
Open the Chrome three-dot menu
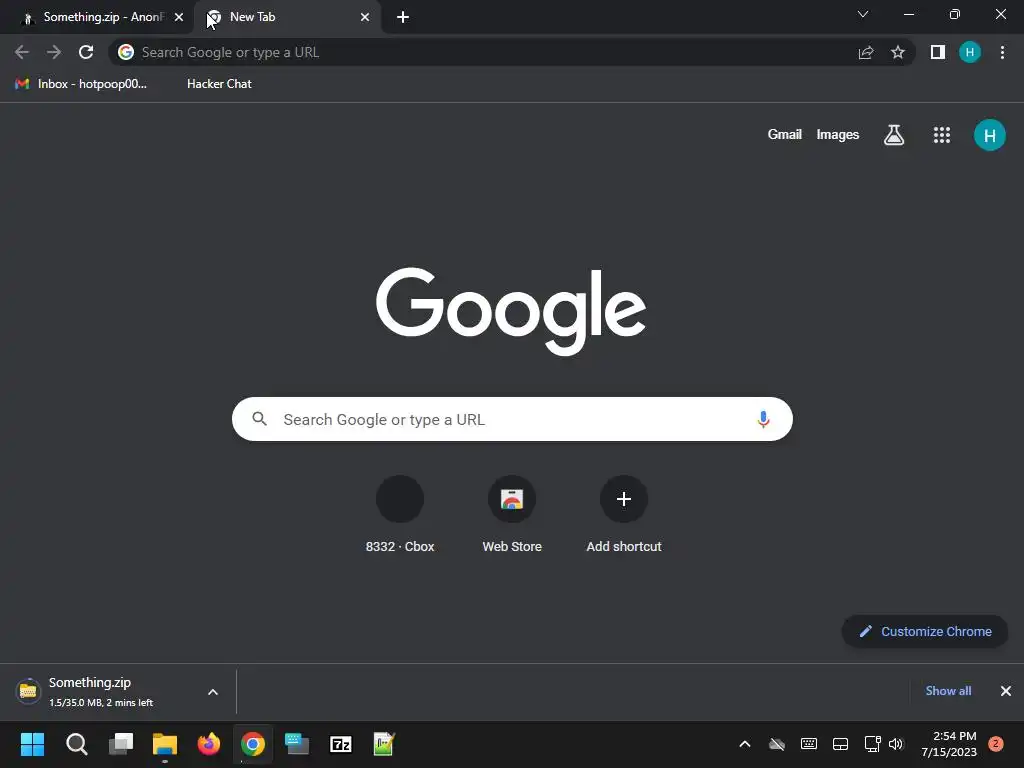point(1002,52)
